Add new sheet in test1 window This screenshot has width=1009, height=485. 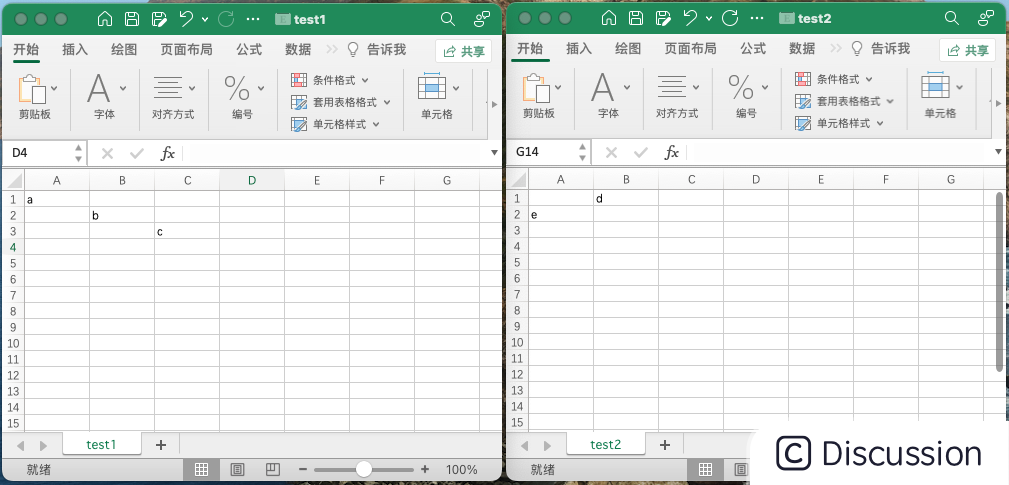[x=161, y=445]
